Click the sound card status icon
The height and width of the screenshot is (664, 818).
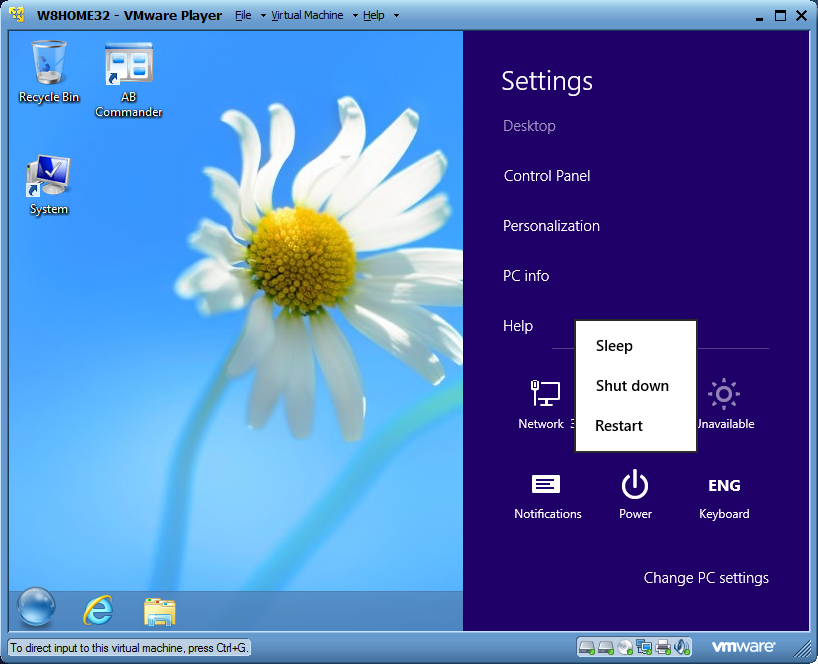coord(681,647)
